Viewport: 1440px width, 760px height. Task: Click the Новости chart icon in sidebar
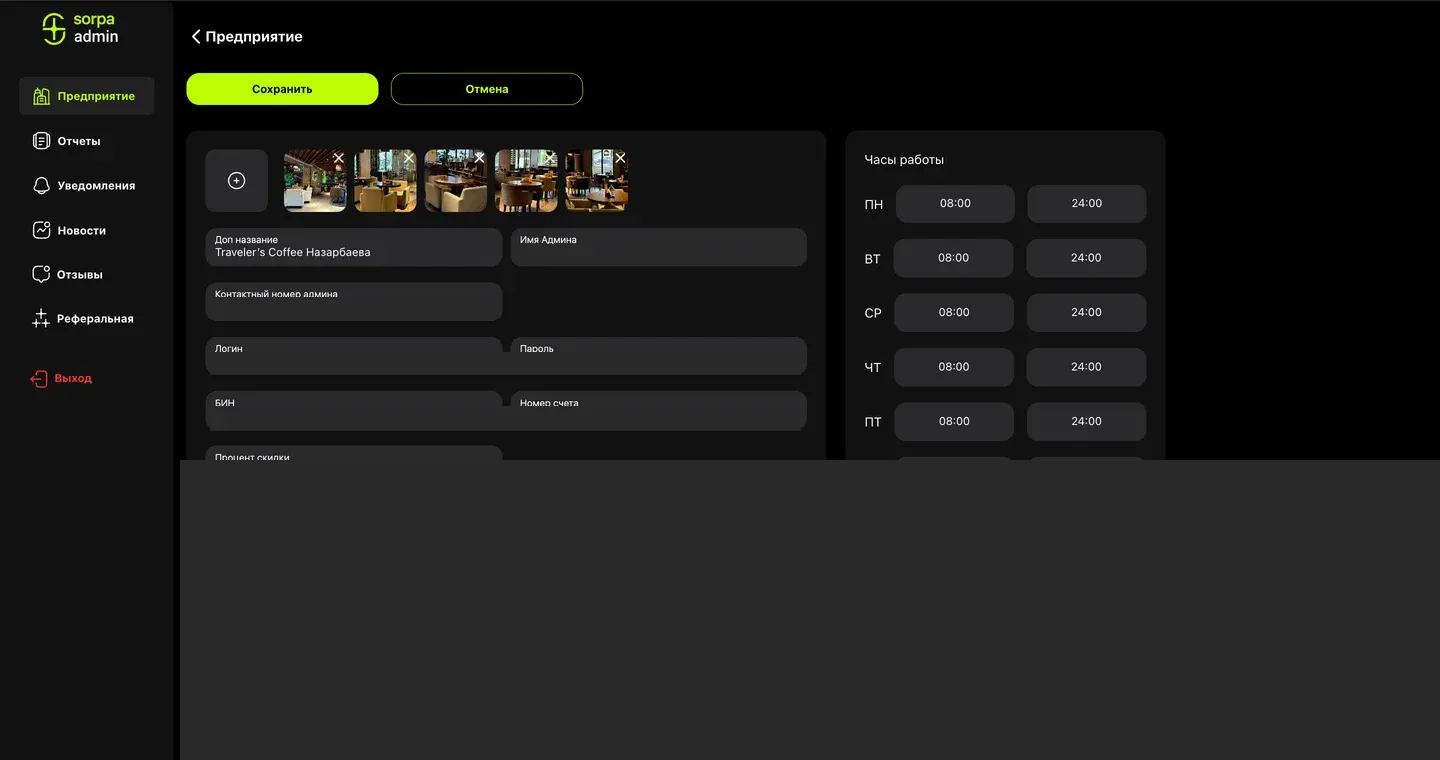(41, 230)
